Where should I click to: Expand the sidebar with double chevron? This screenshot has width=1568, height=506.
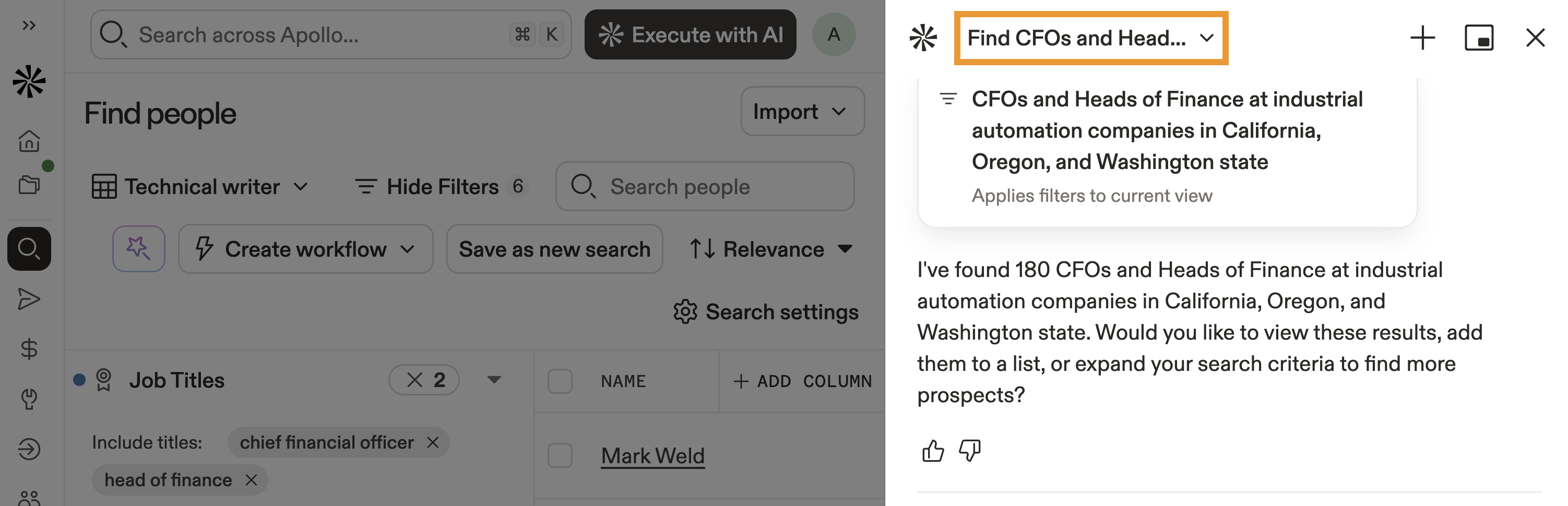click(x=29, y=26)
